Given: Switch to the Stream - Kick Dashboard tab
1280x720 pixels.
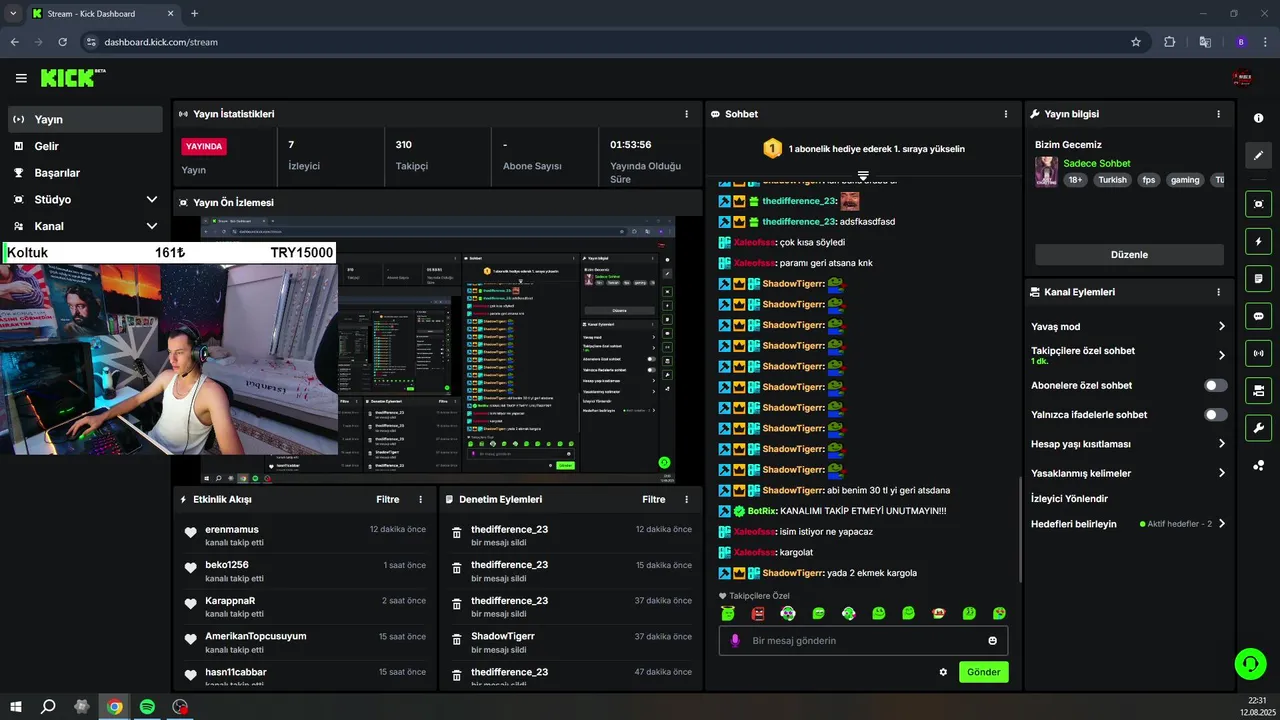Looking at the screenshot, I should click(102, 14).
